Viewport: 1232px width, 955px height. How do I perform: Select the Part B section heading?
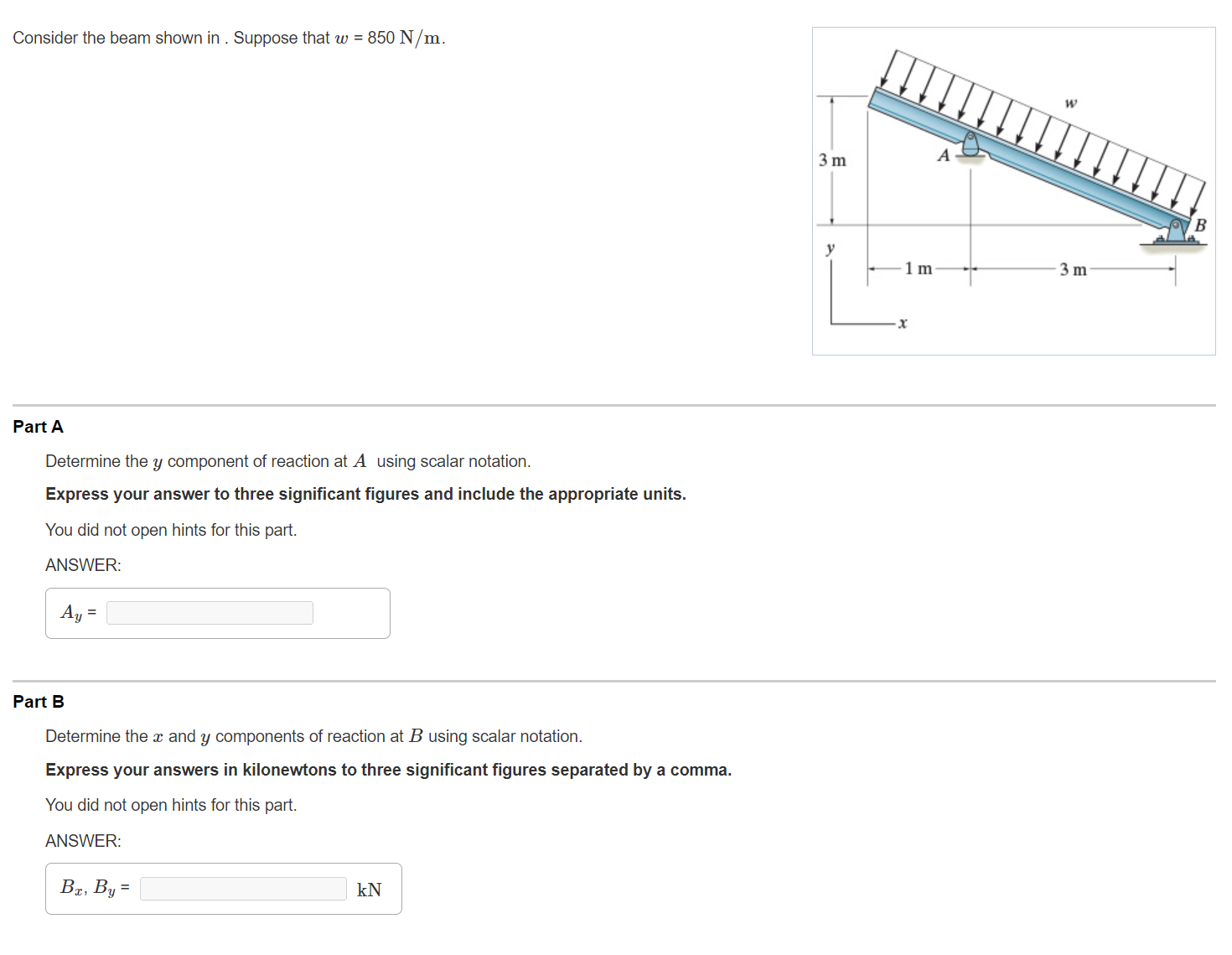38,701
